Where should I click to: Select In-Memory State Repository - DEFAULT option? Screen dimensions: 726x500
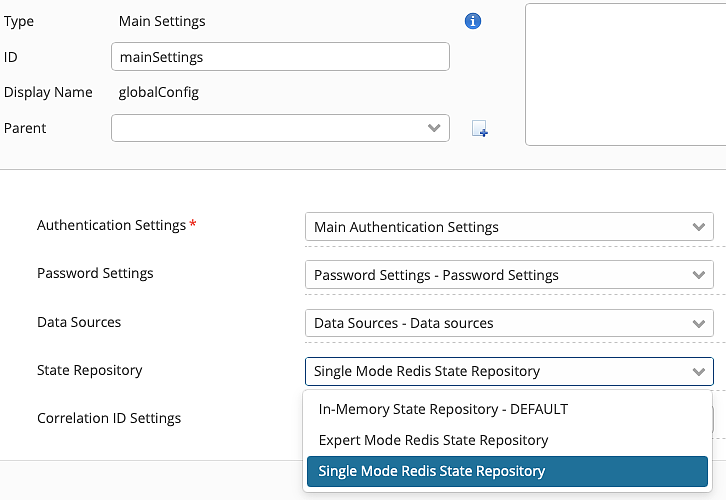443,409
